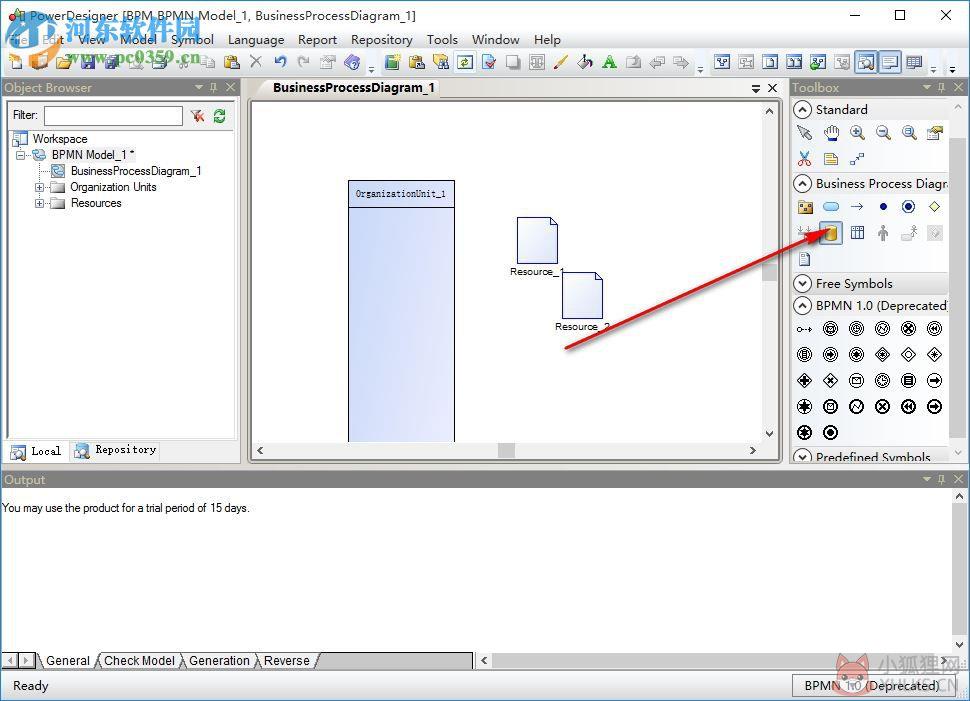
Task: Collapse the Standard toolbox section
Action: [802, 110]
